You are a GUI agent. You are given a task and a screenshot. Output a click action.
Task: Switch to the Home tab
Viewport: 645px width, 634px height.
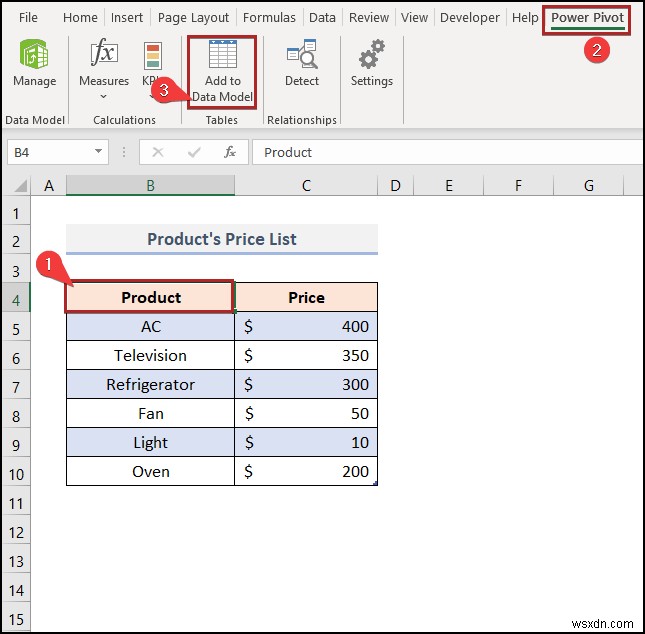(80, 18)
